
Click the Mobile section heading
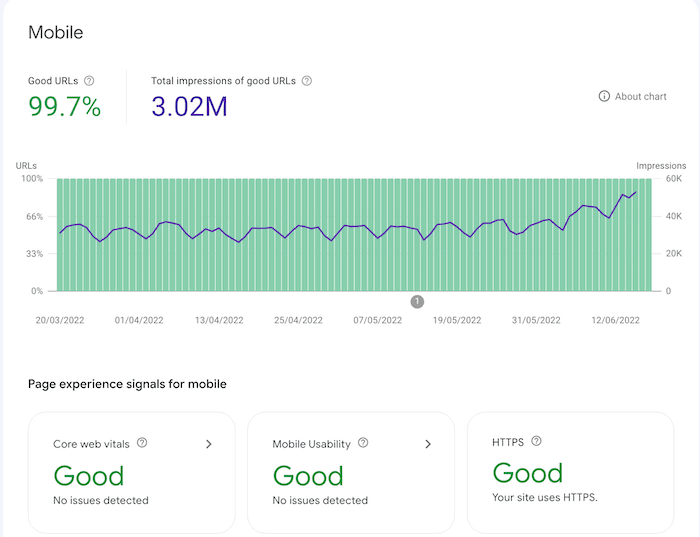click(x=55, y=32)
